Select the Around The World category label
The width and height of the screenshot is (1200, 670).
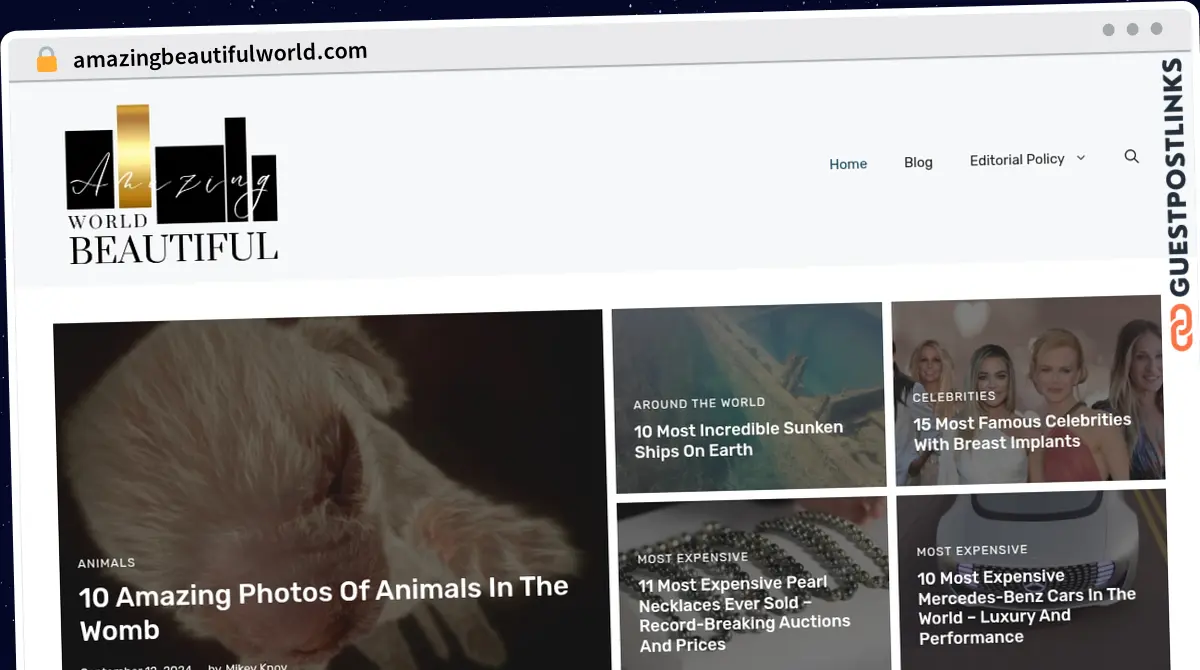[x=699, y=403]
